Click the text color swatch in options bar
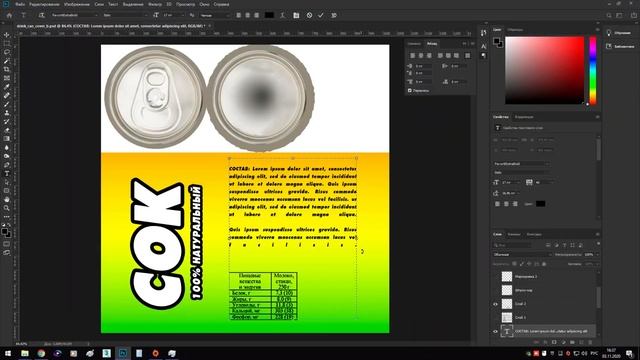The height and width of the screenshot is (360, 640). [x=269, y=15]
